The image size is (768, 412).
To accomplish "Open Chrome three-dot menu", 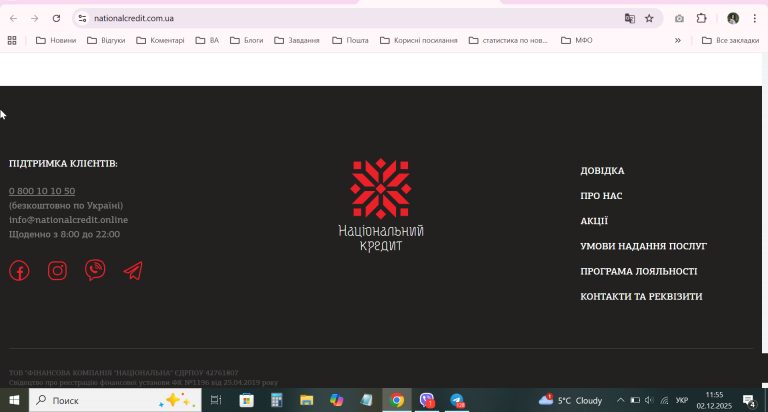I will tap(755, 18).
